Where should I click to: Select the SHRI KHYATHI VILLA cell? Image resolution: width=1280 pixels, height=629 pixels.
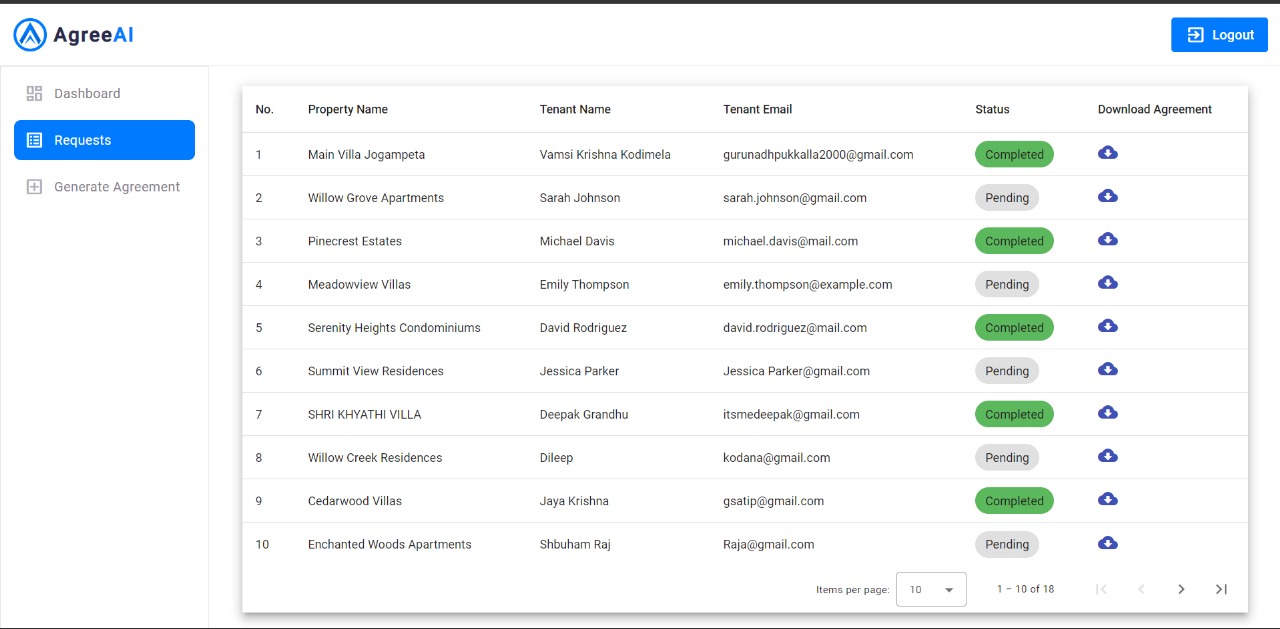(x=365, y=415)
